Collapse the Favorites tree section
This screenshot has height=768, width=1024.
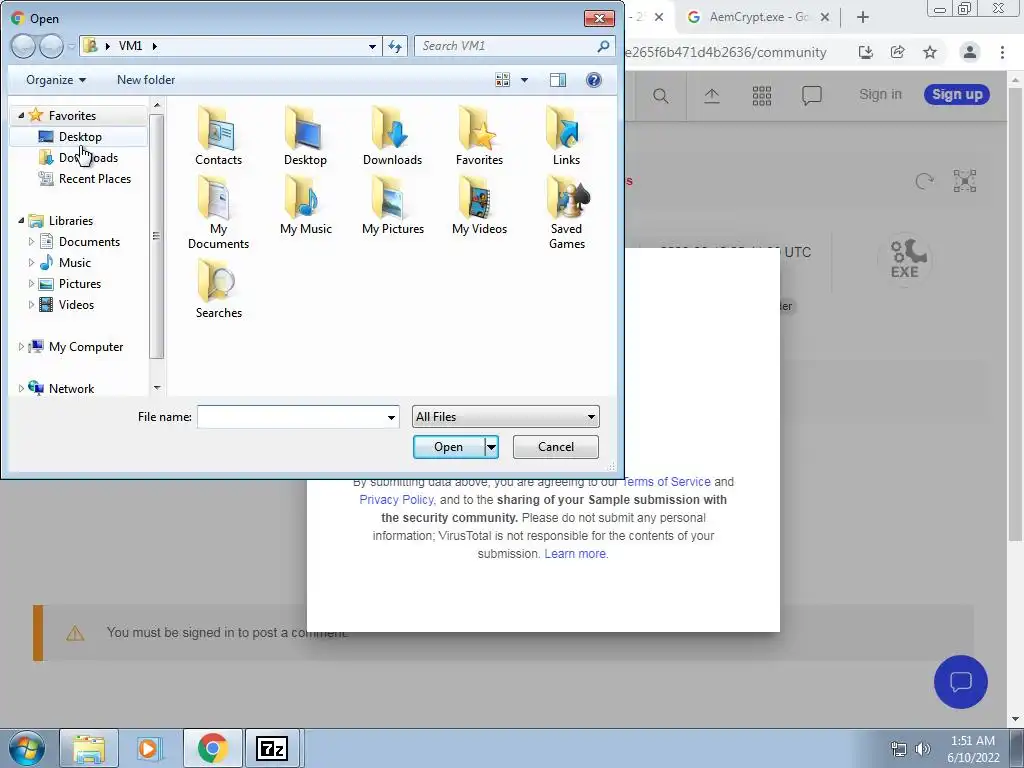pyautogui.click(x=21, y=116)
